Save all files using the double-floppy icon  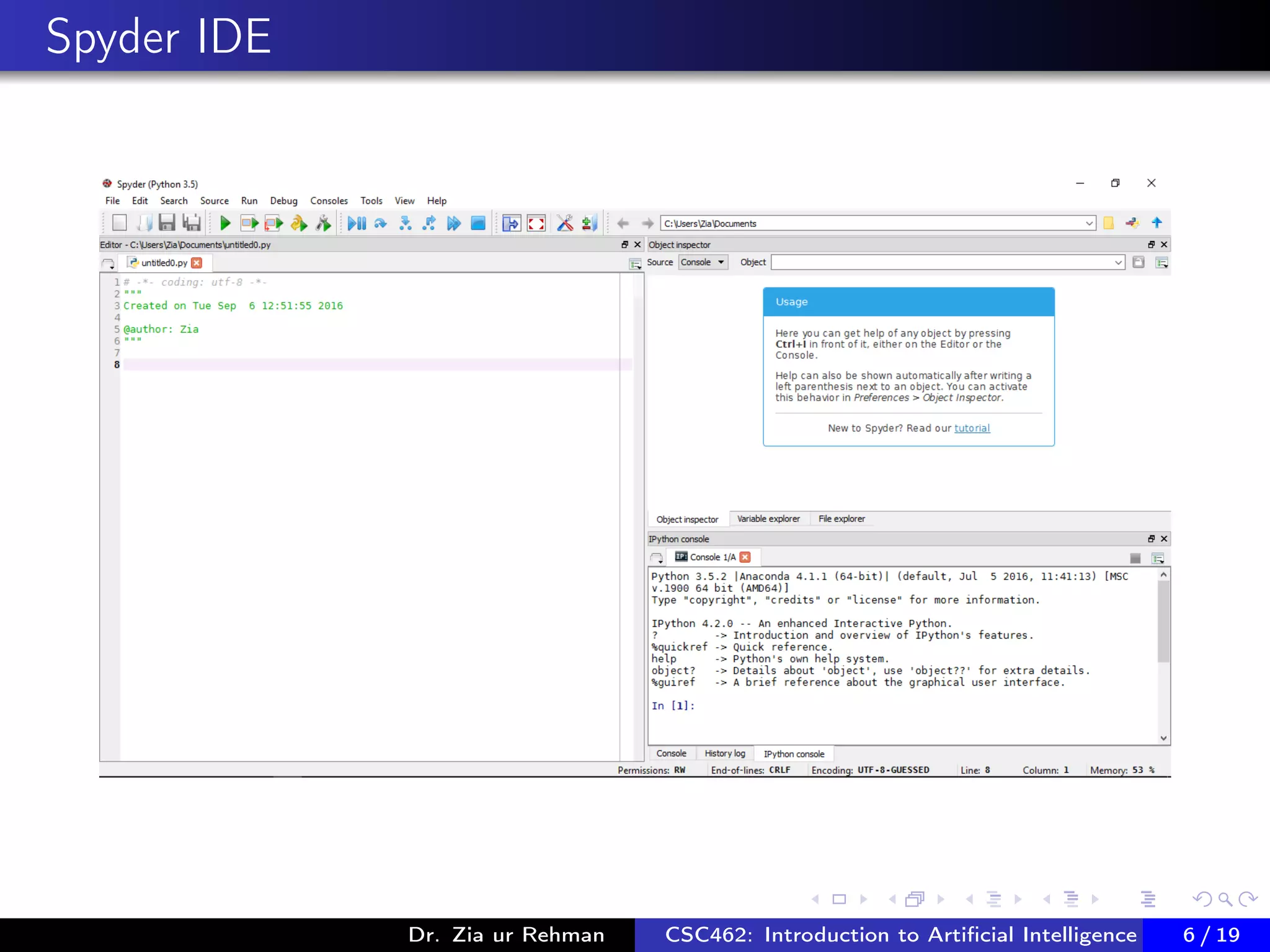192,223
